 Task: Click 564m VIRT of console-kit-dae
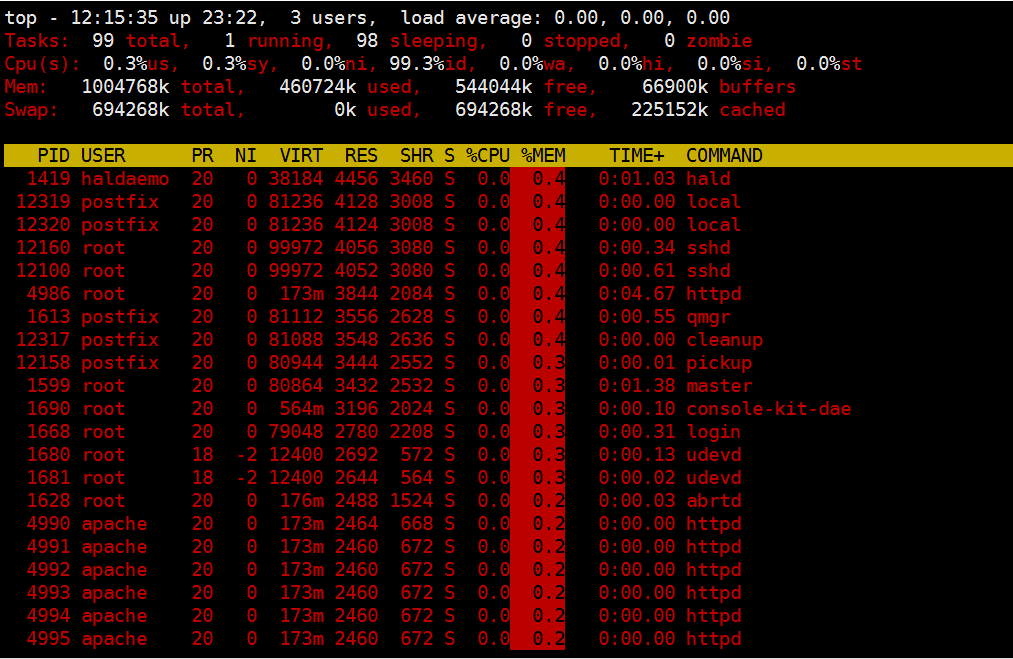[301, 409]
